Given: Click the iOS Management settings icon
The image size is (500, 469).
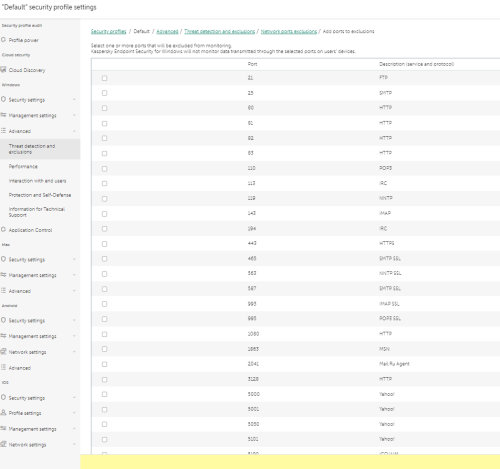Looking at the screenshot, I should tap(3, 428).
